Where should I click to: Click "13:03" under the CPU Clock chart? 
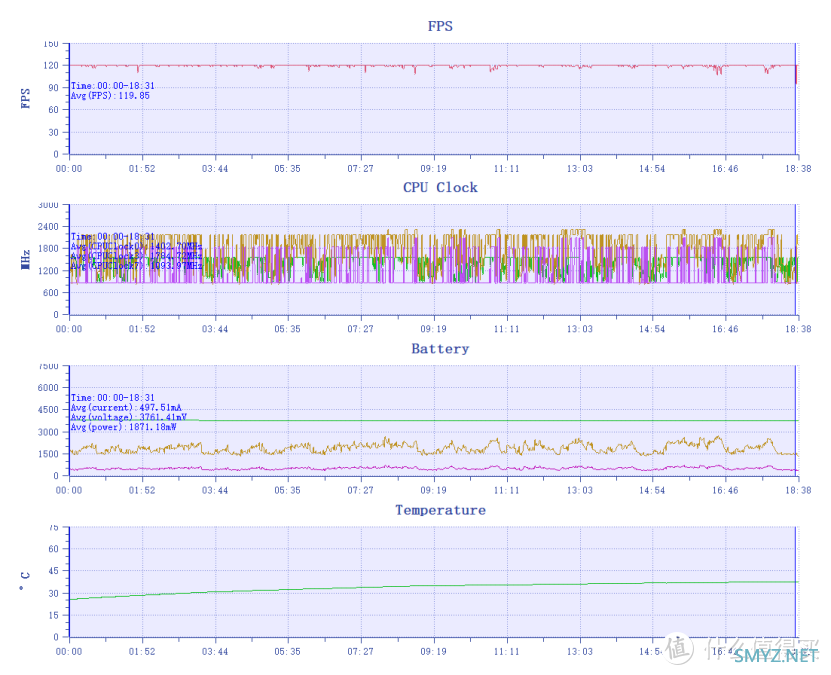(x=580, y=329)
